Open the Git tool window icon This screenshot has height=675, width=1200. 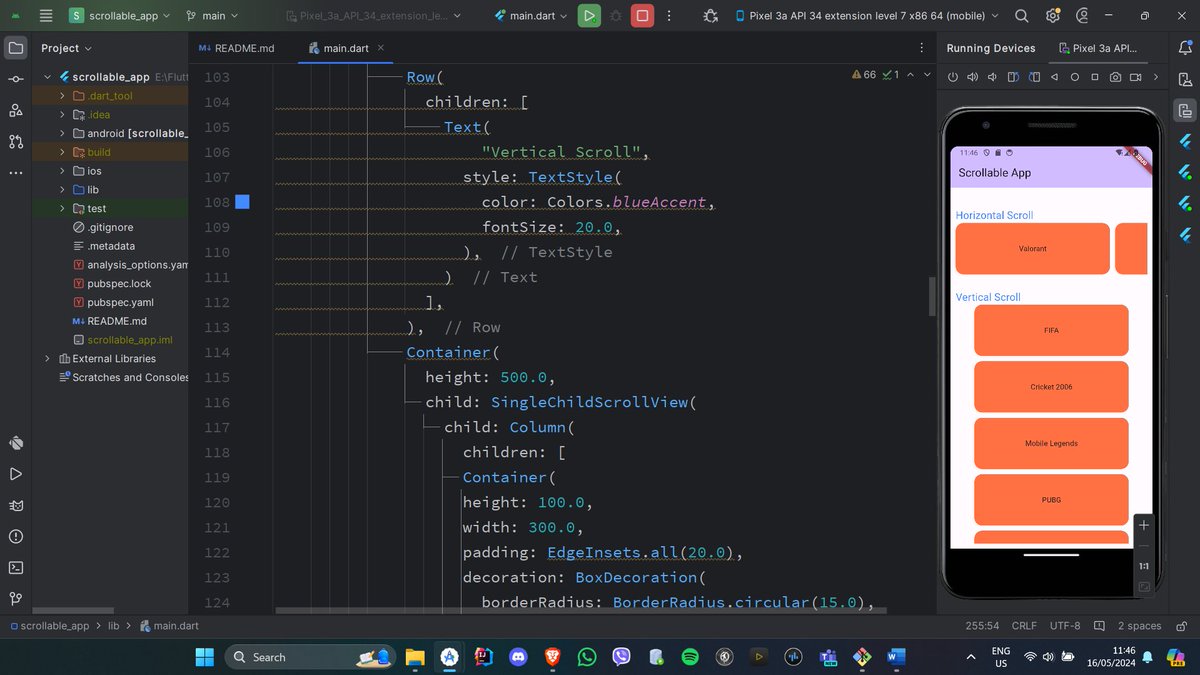[x=15, y=598]
